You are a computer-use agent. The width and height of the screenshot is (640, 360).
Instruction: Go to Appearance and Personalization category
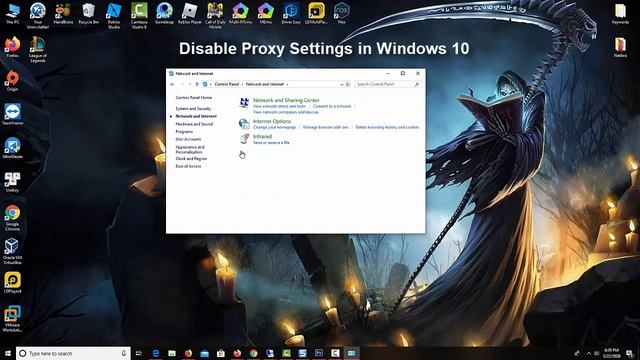click(190, 149)
